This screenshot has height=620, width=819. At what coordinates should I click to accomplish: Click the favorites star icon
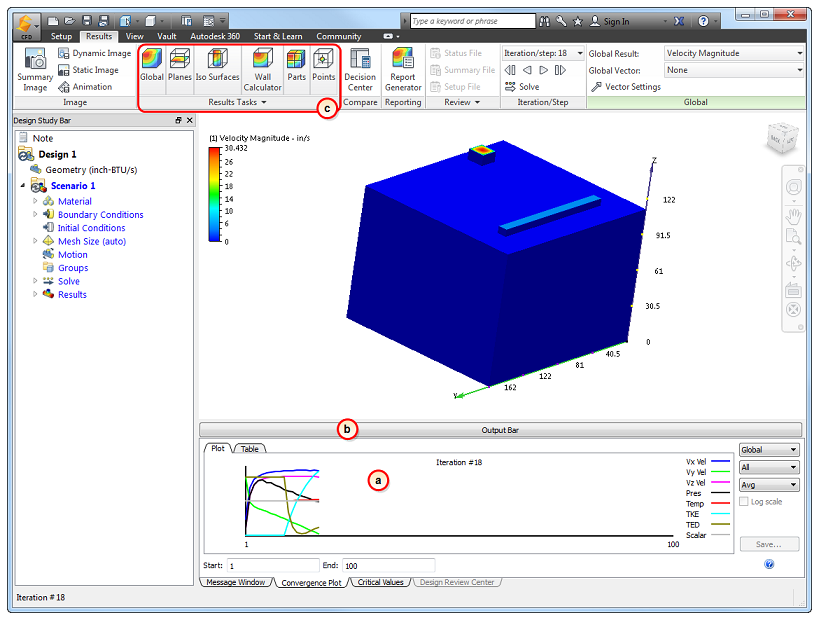[578, 21]
